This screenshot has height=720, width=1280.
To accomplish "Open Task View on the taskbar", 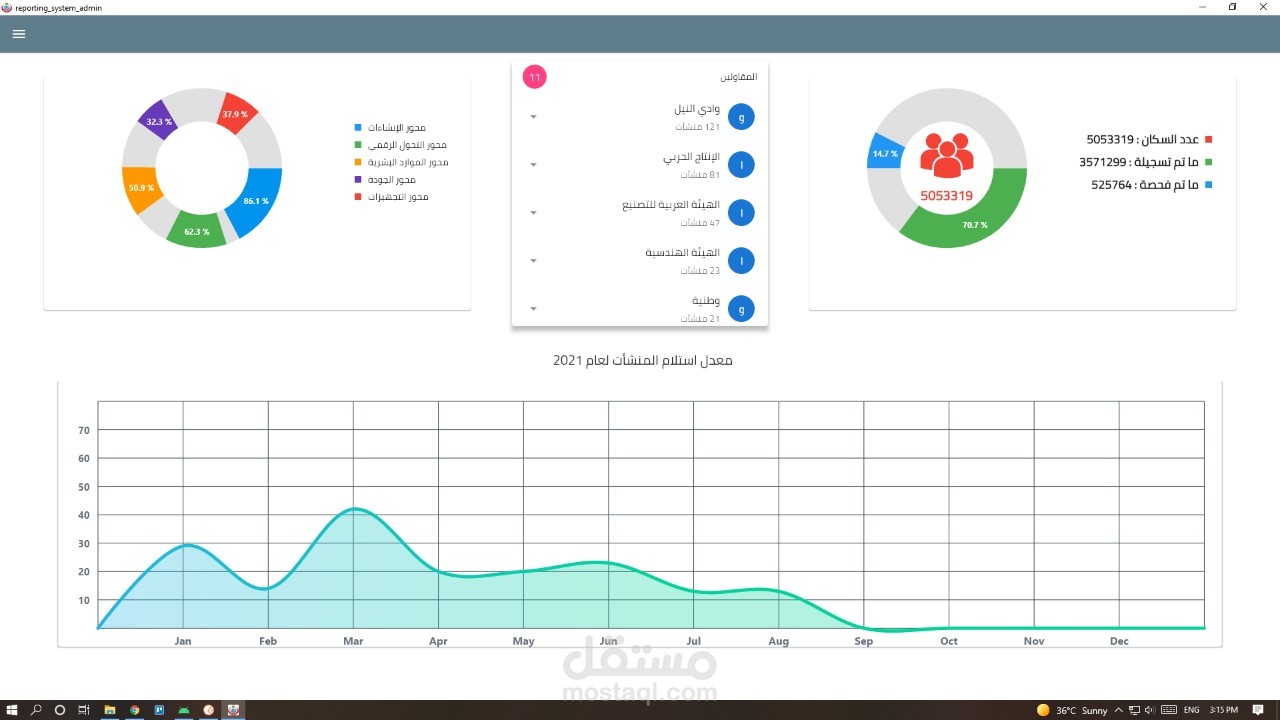I will 84,710.
